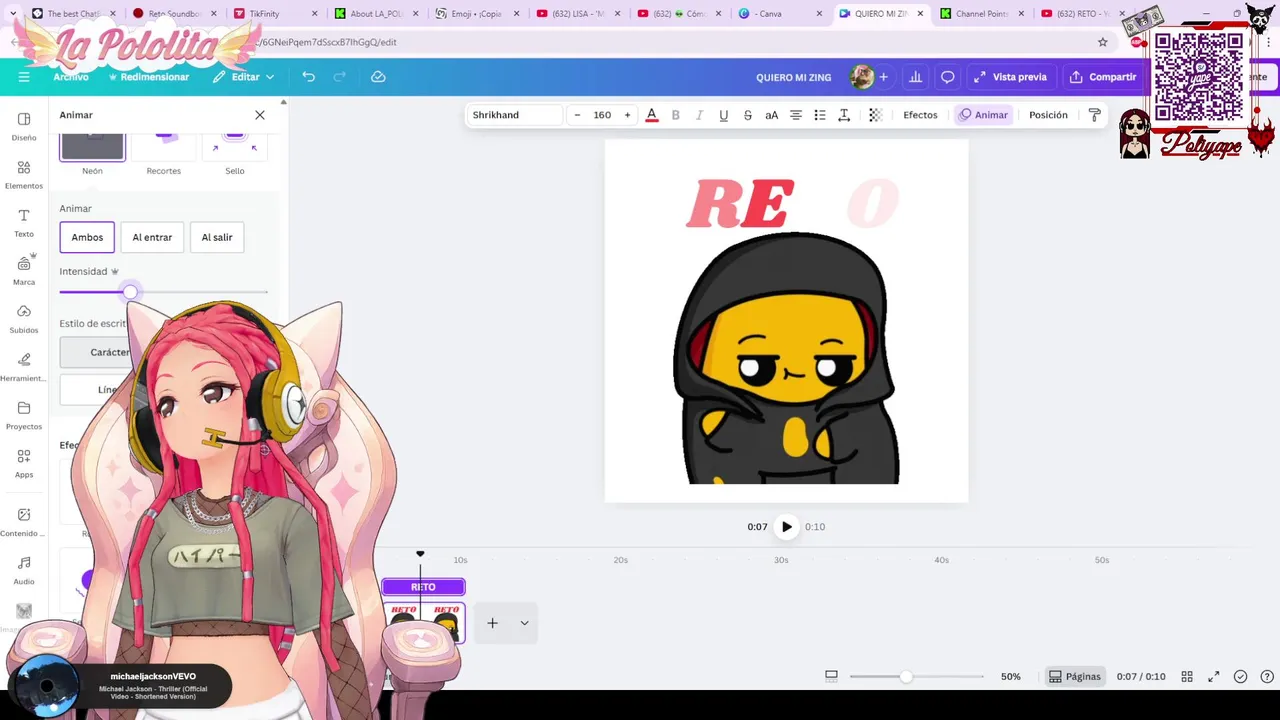Add collaborator with the plus icon
This screenshot has width=1280, height=720.
(x=883, y=77)
